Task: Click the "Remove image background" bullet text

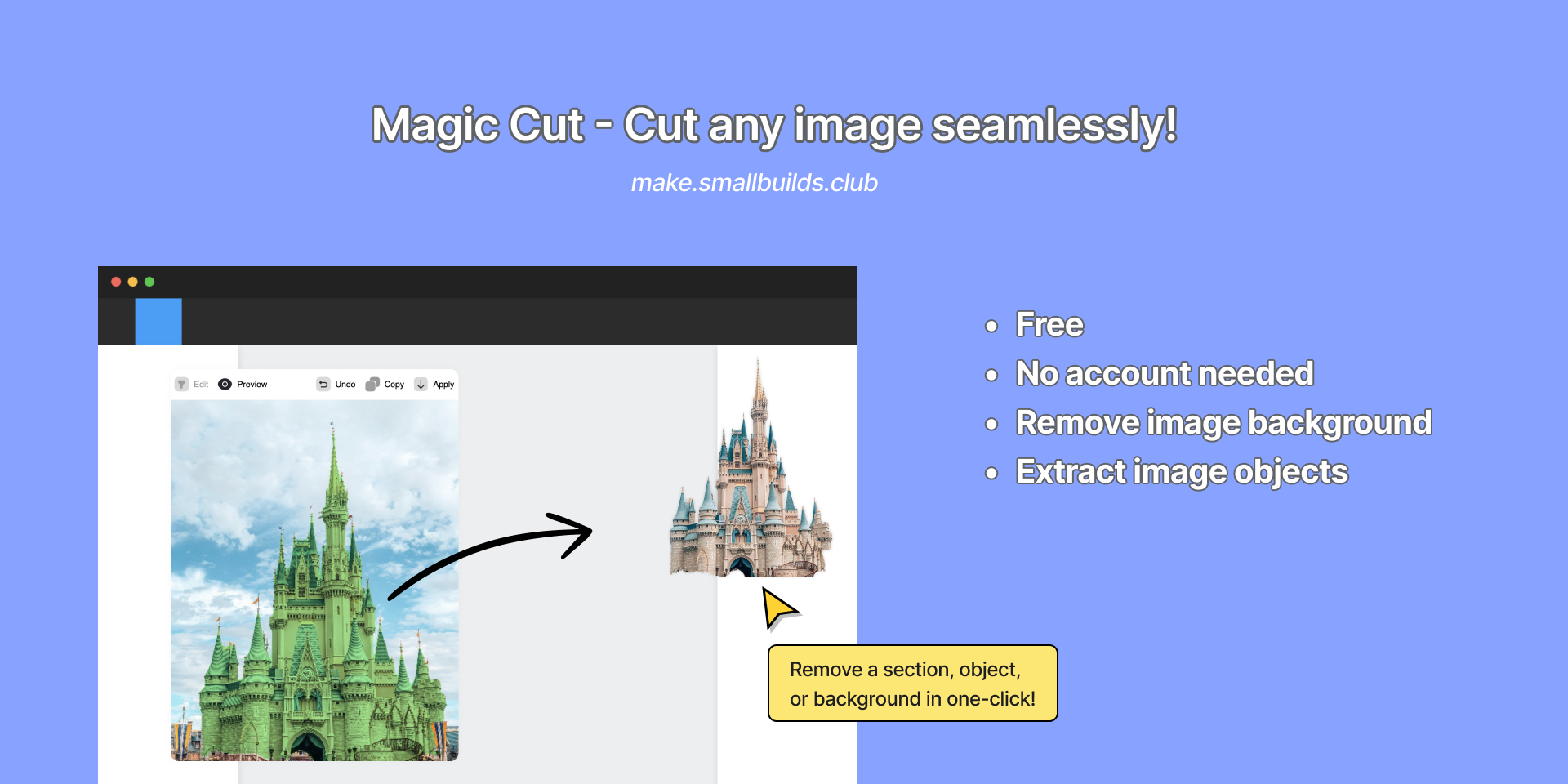Action: 1223,424
